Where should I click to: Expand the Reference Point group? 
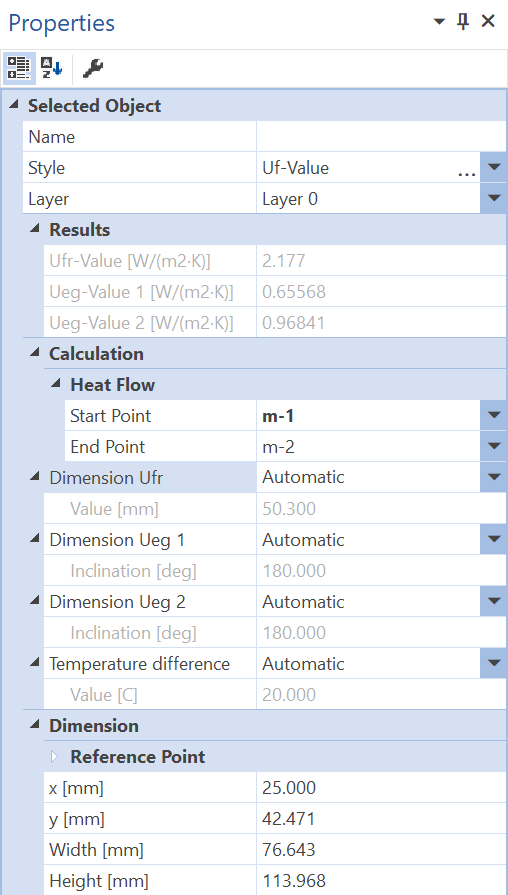55,757
